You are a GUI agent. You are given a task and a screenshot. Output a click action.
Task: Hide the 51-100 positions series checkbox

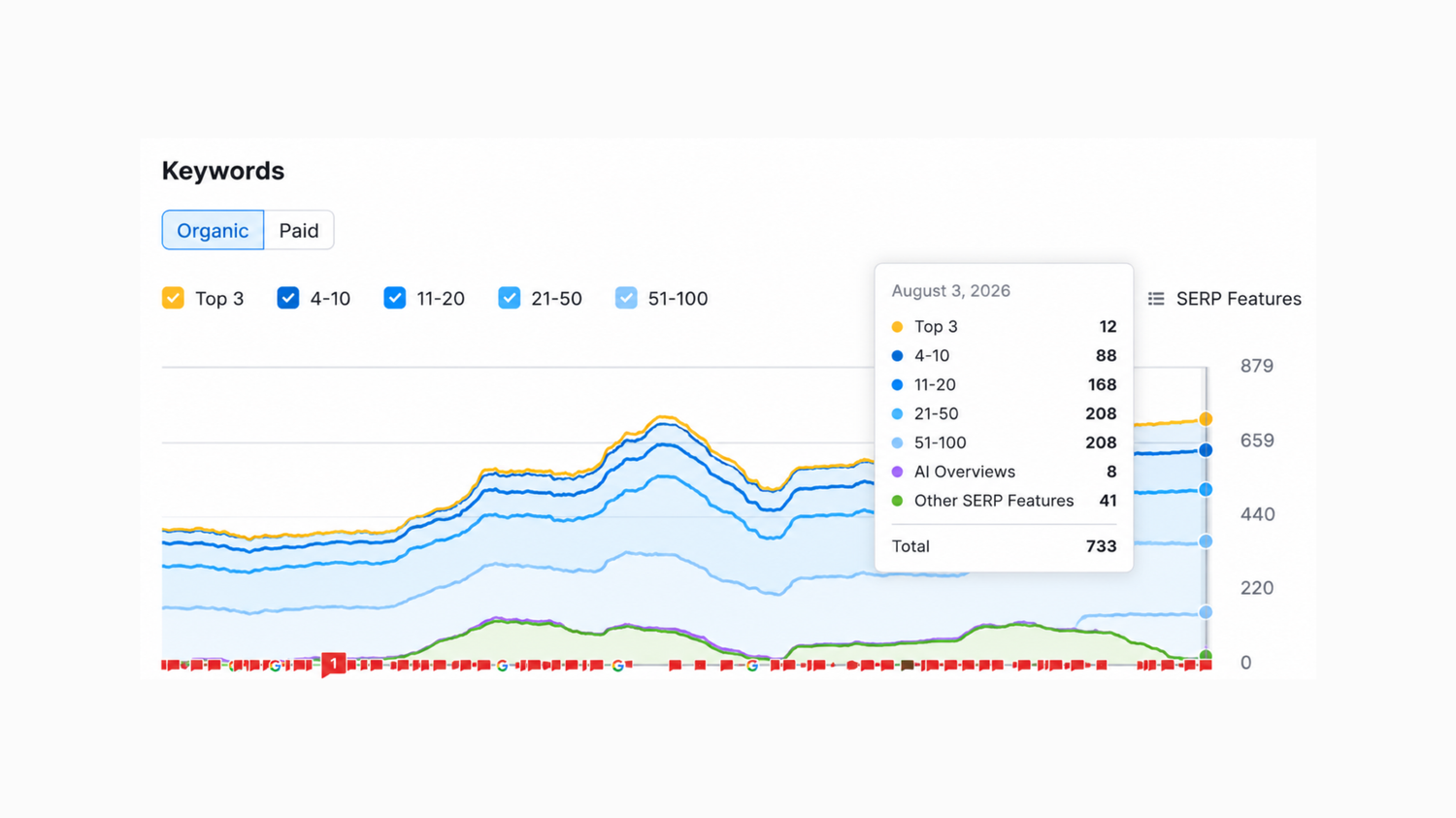pos(626,298)
